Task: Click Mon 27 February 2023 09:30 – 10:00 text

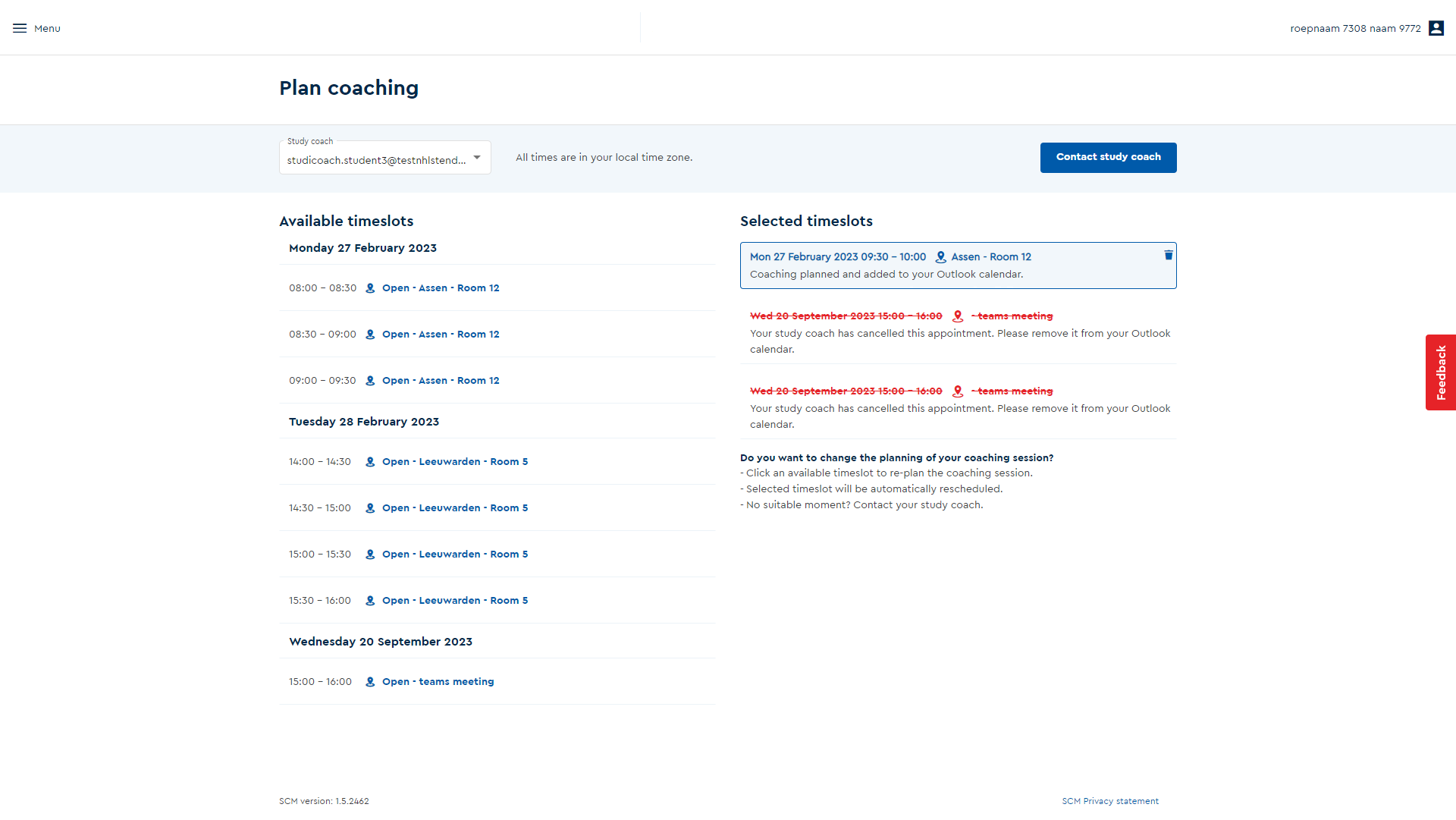Action: (838, 257)
